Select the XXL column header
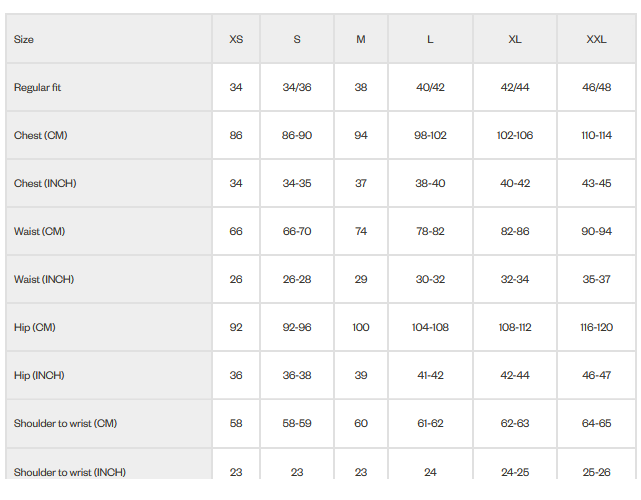The width and height of the screenshot is (641, 500). pyautogui.click(x=596, y=39)
